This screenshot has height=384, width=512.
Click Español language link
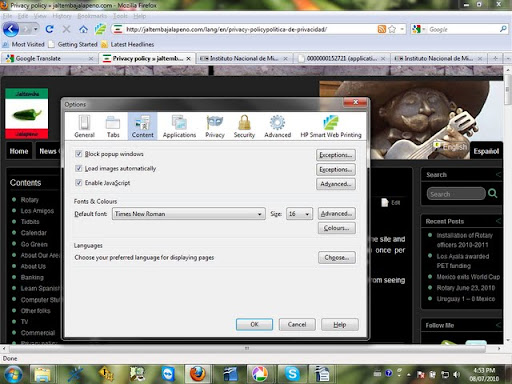tap(486, 151)
